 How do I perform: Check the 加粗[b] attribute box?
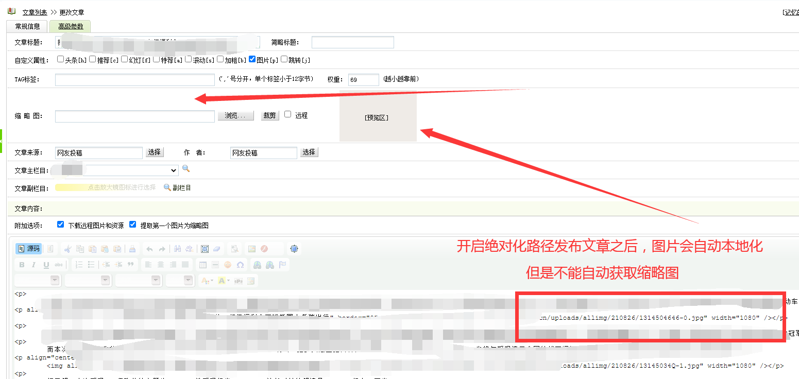(220, 59)
